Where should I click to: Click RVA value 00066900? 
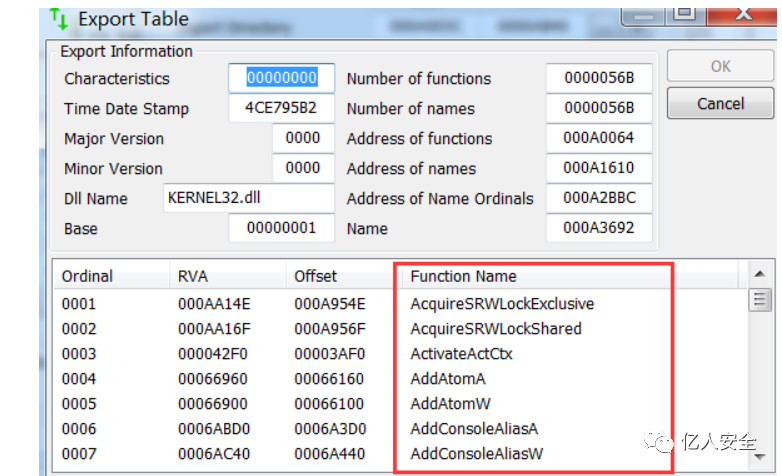click(x=212, y=404)
